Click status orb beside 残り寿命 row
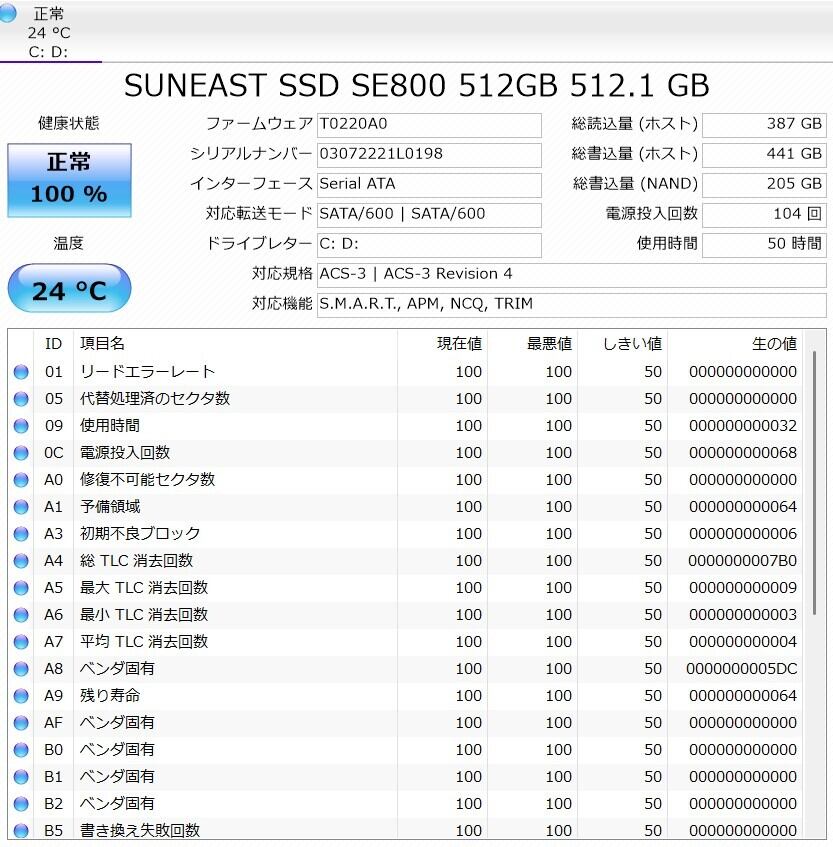This screenshot has height=847, width=833. pyautogui.click(x=21, y=696)
